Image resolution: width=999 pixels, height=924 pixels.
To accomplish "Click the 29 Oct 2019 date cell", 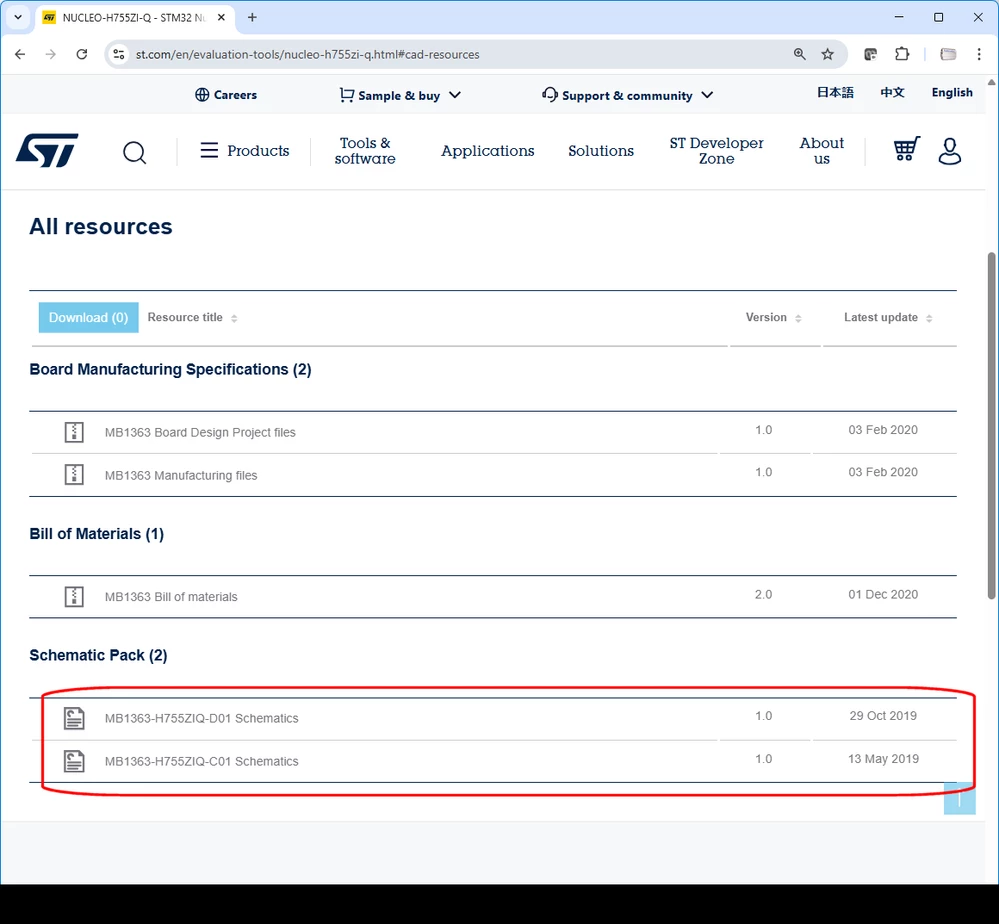I will (x=882, y=716).
